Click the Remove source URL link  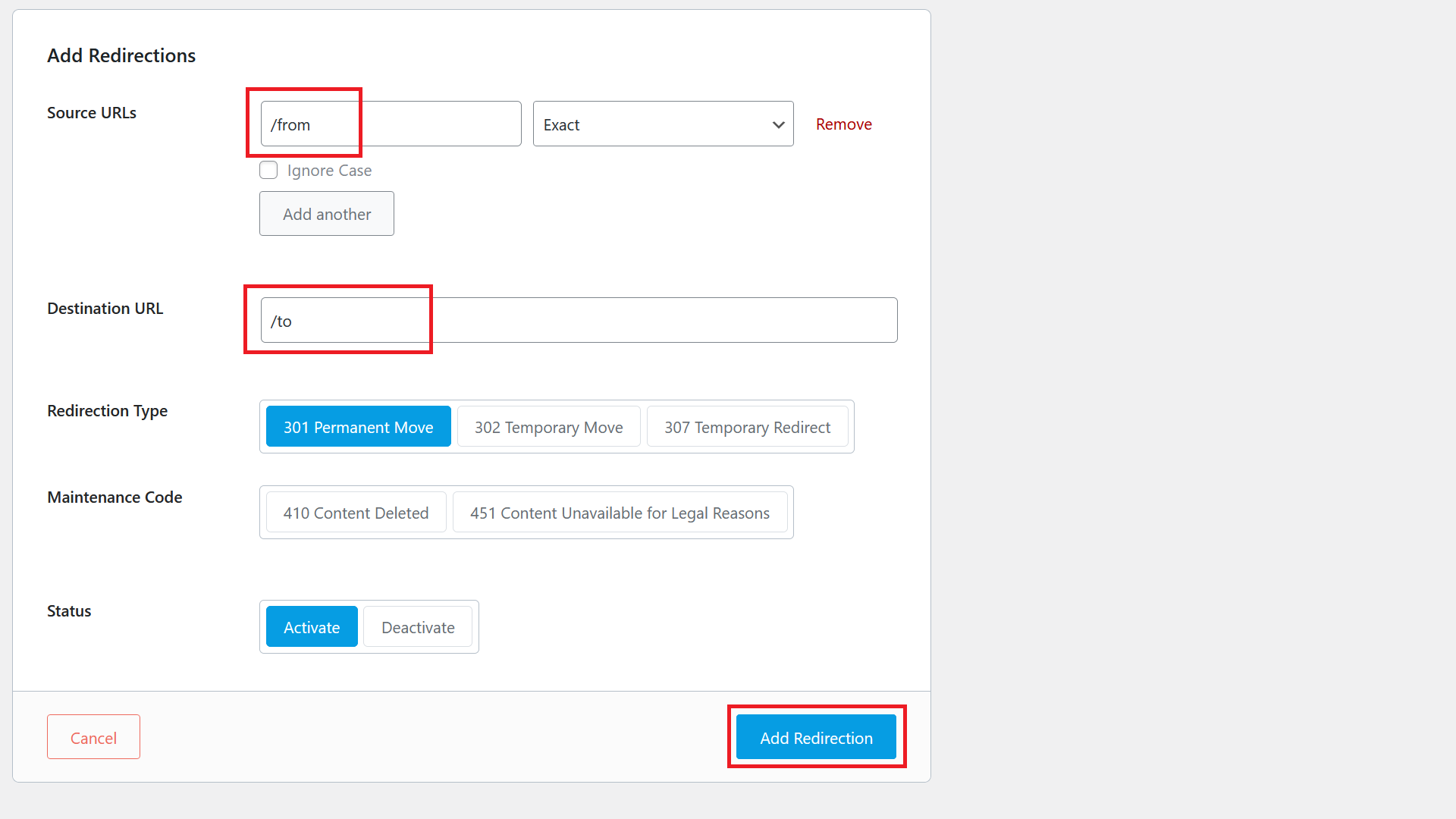(x=843, y=123)
